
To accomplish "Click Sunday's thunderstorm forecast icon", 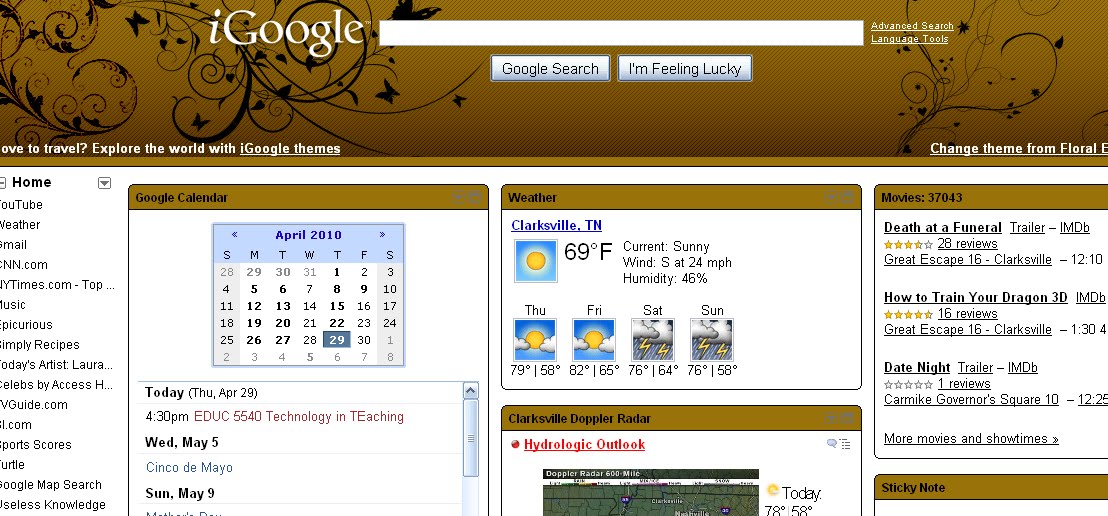I will [x=712, y=340].
